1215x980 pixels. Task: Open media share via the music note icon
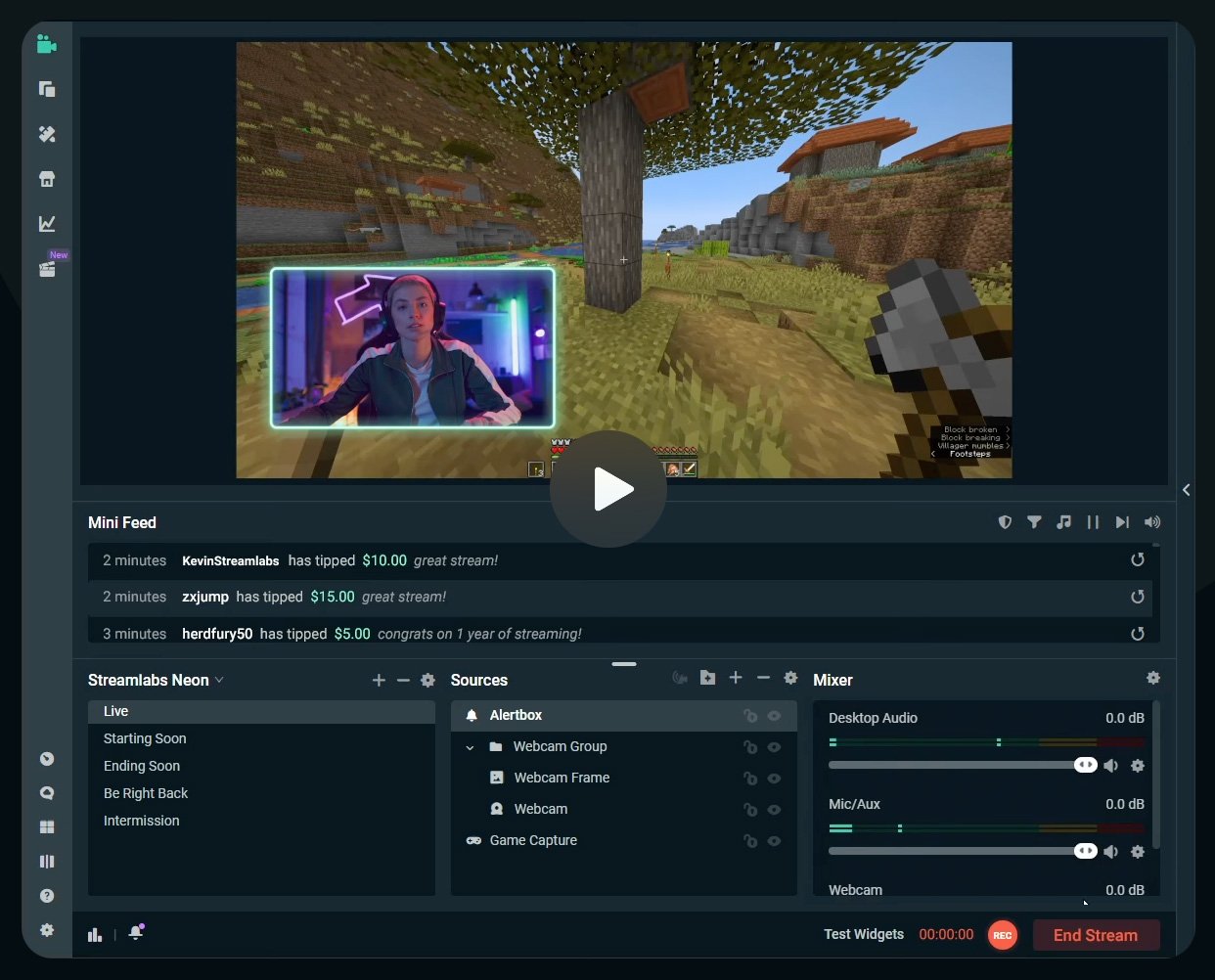tap(1064, 522)
